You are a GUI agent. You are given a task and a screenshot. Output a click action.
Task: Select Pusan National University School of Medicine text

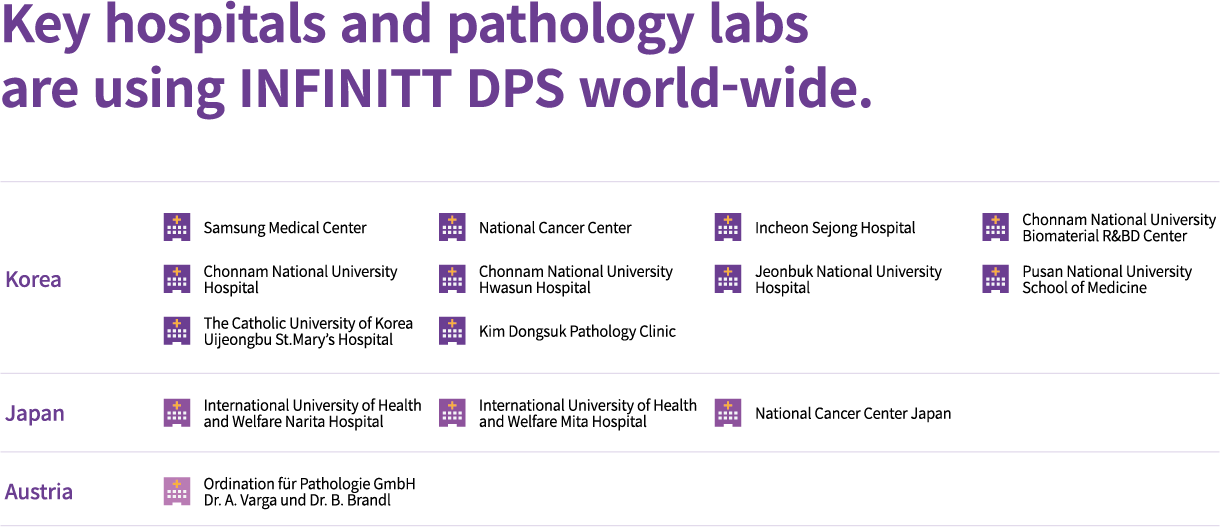[x=1107, y=280]
